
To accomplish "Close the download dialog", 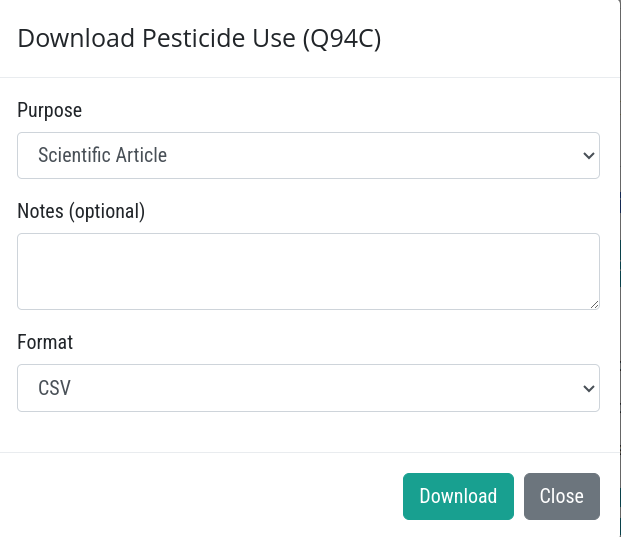I will [x=562, y=496].
